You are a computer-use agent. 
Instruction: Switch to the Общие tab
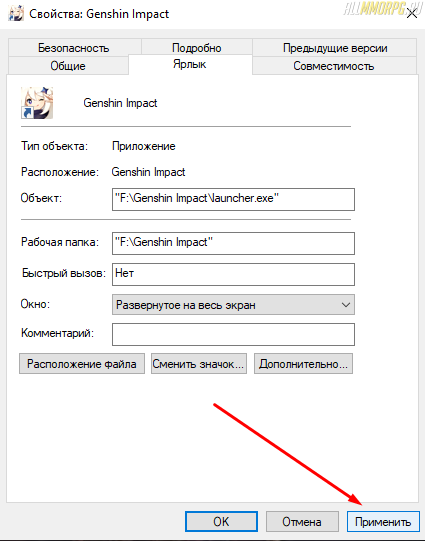68,66
